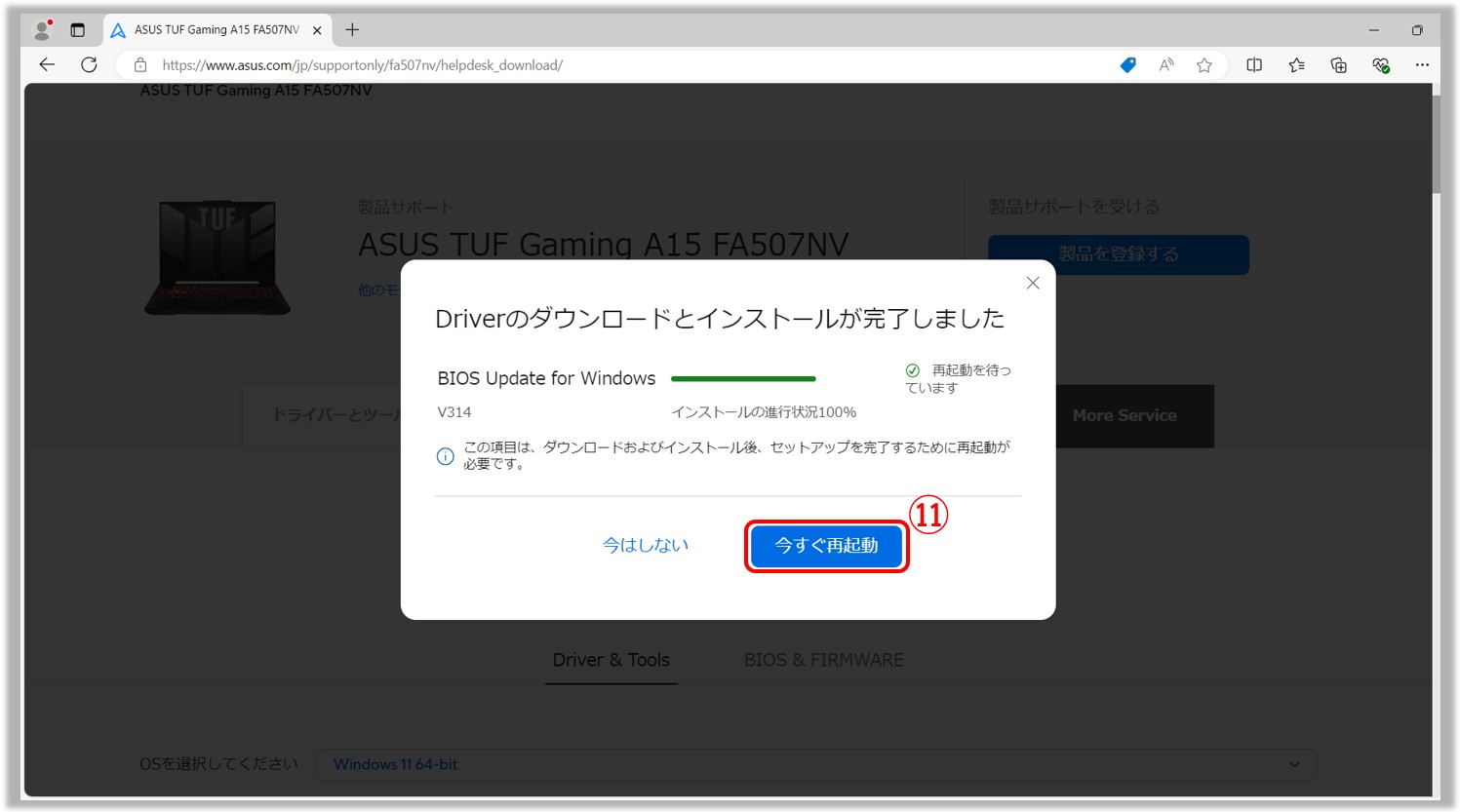The width and height of the screenshot is (1460, 812).
Task: Click the info icon beside restart notice
Action: [x=445, y=456]
